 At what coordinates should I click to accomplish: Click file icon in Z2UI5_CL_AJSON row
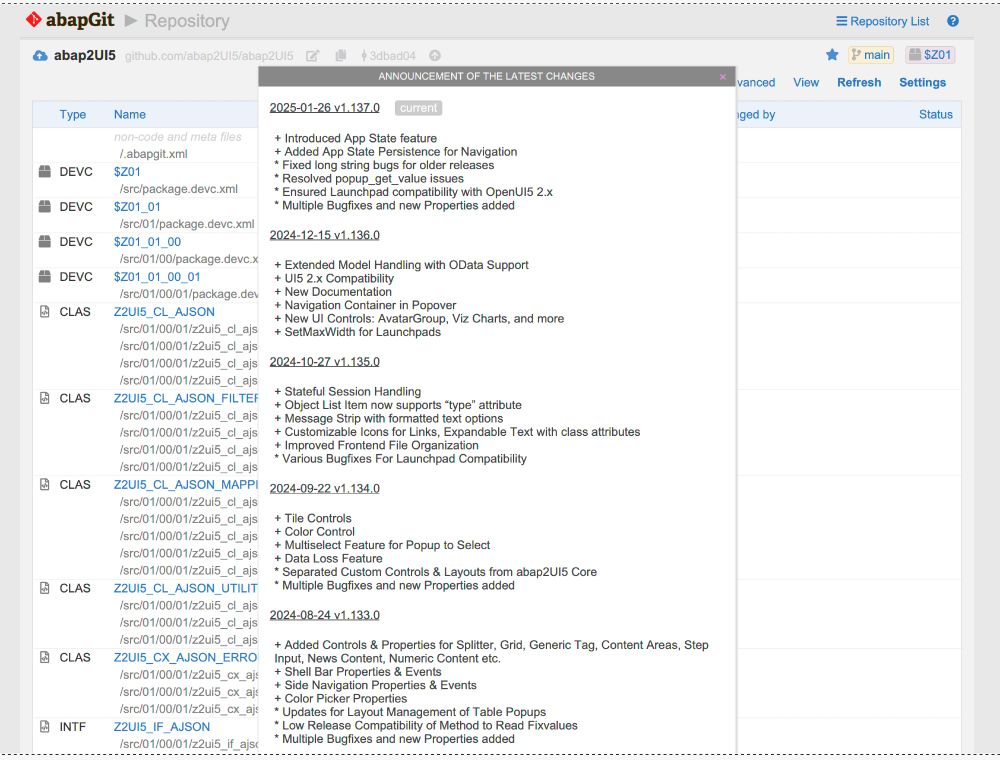pos(45,312)
